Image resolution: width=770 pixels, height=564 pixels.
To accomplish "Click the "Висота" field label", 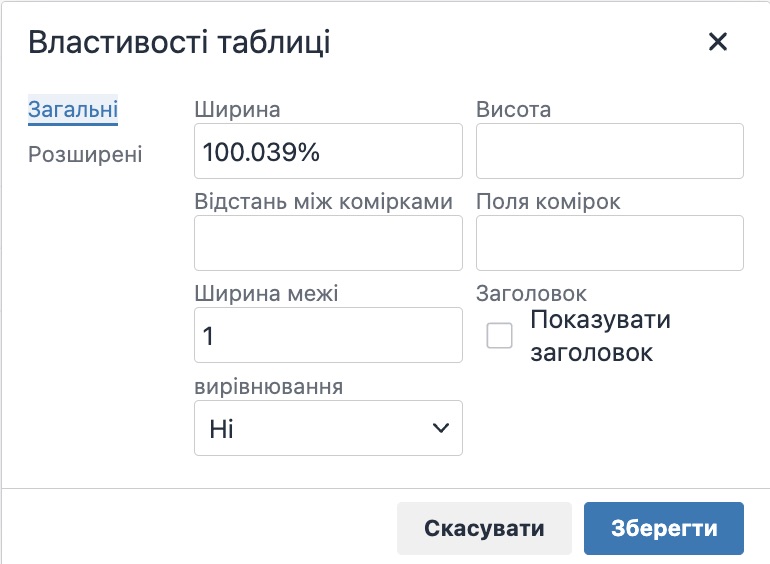I will [x=514, y=109].
